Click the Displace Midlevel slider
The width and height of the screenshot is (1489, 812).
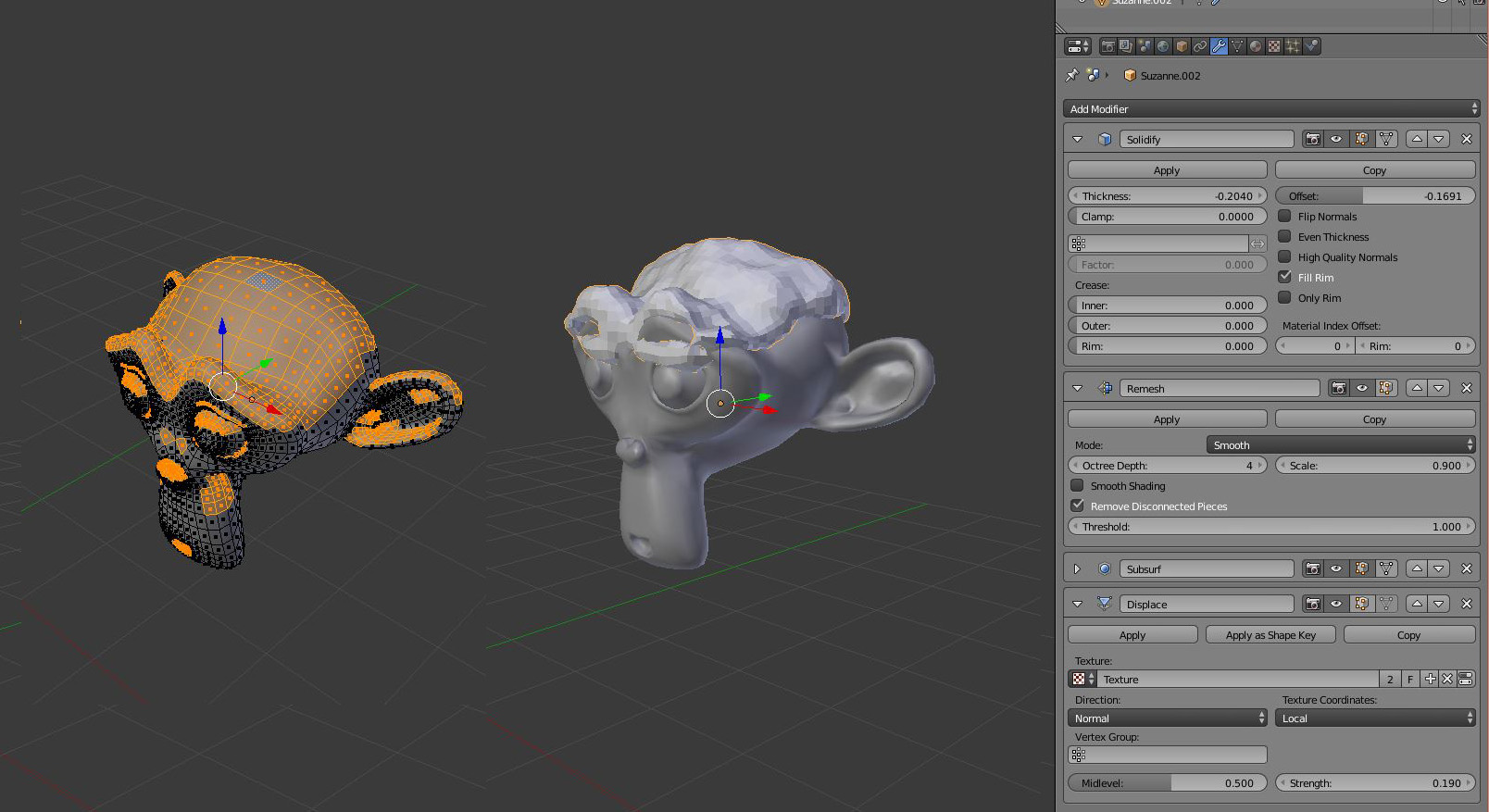click(1168, 783)
